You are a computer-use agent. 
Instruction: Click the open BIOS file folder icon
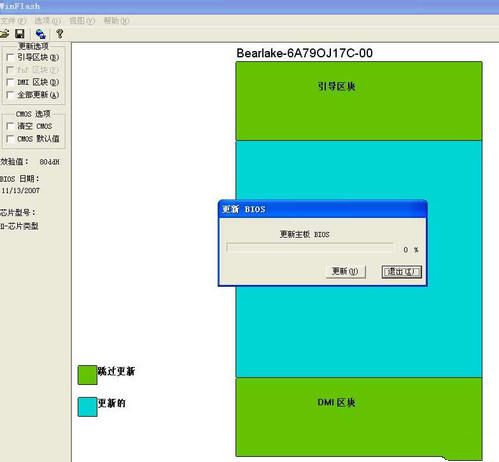point(4,34)
